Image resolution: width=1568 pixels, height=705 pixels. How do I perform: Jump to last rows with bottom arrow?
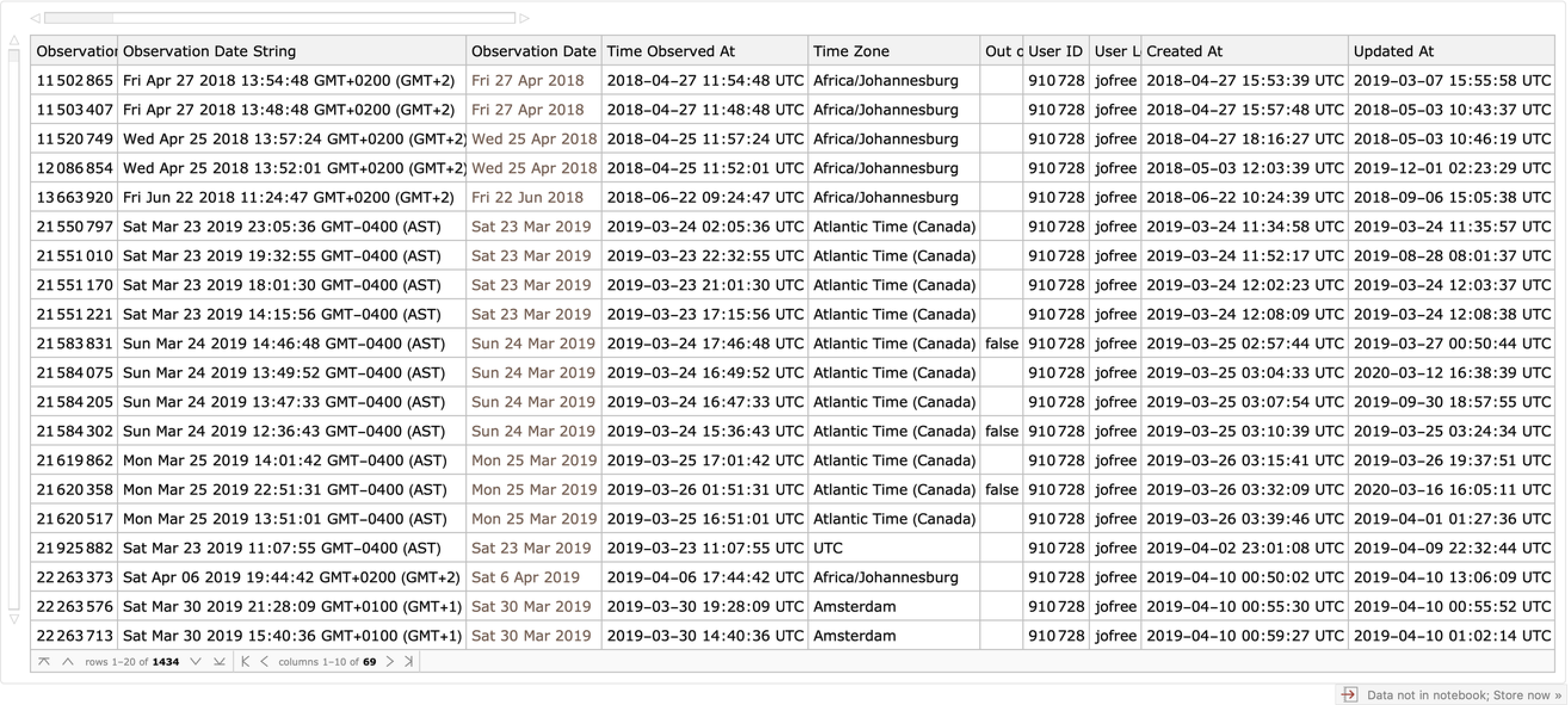(219, 661)
